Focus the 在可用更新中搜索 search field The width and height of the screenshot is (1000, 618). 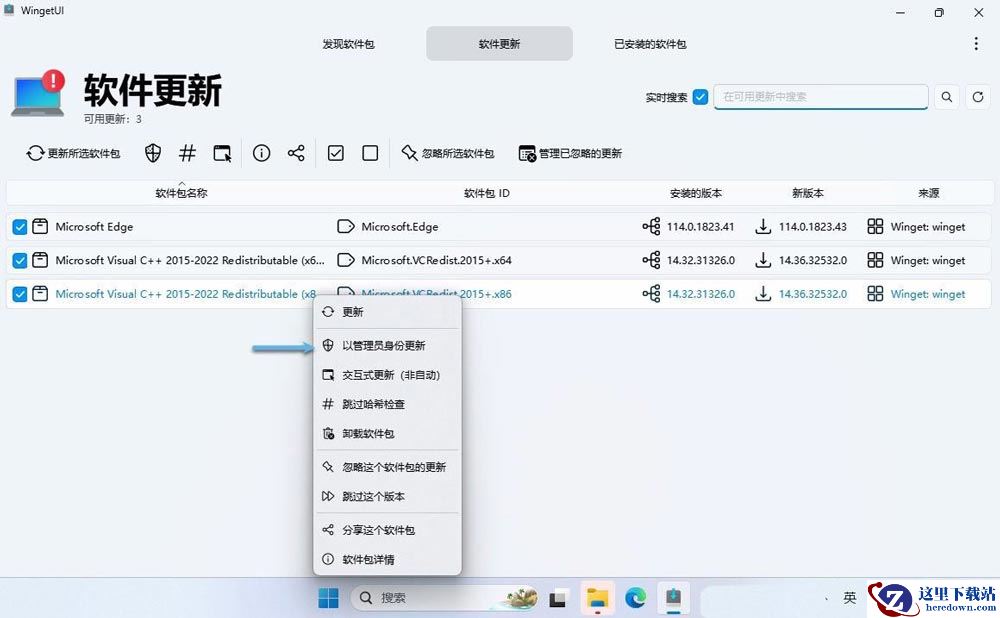point(821,97)
